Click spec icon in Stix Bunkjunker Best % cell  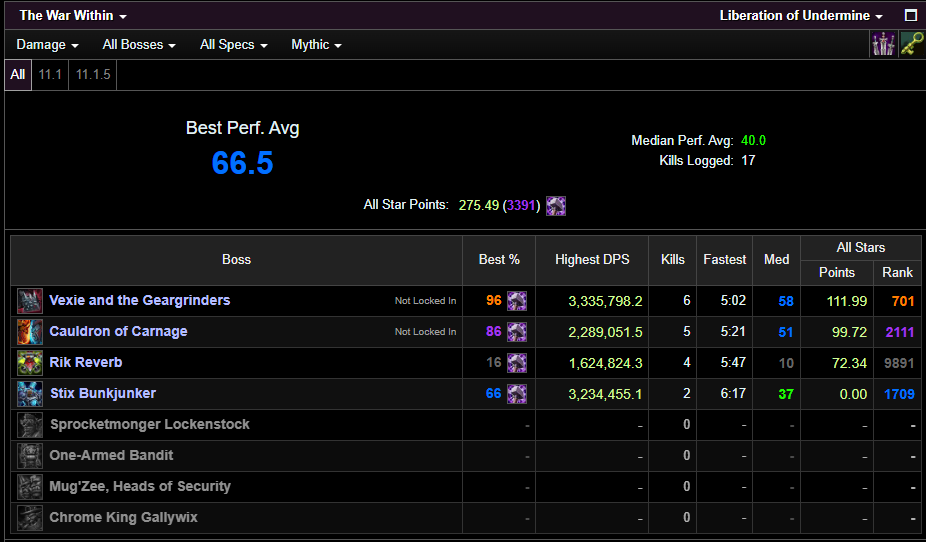(517, 394)
